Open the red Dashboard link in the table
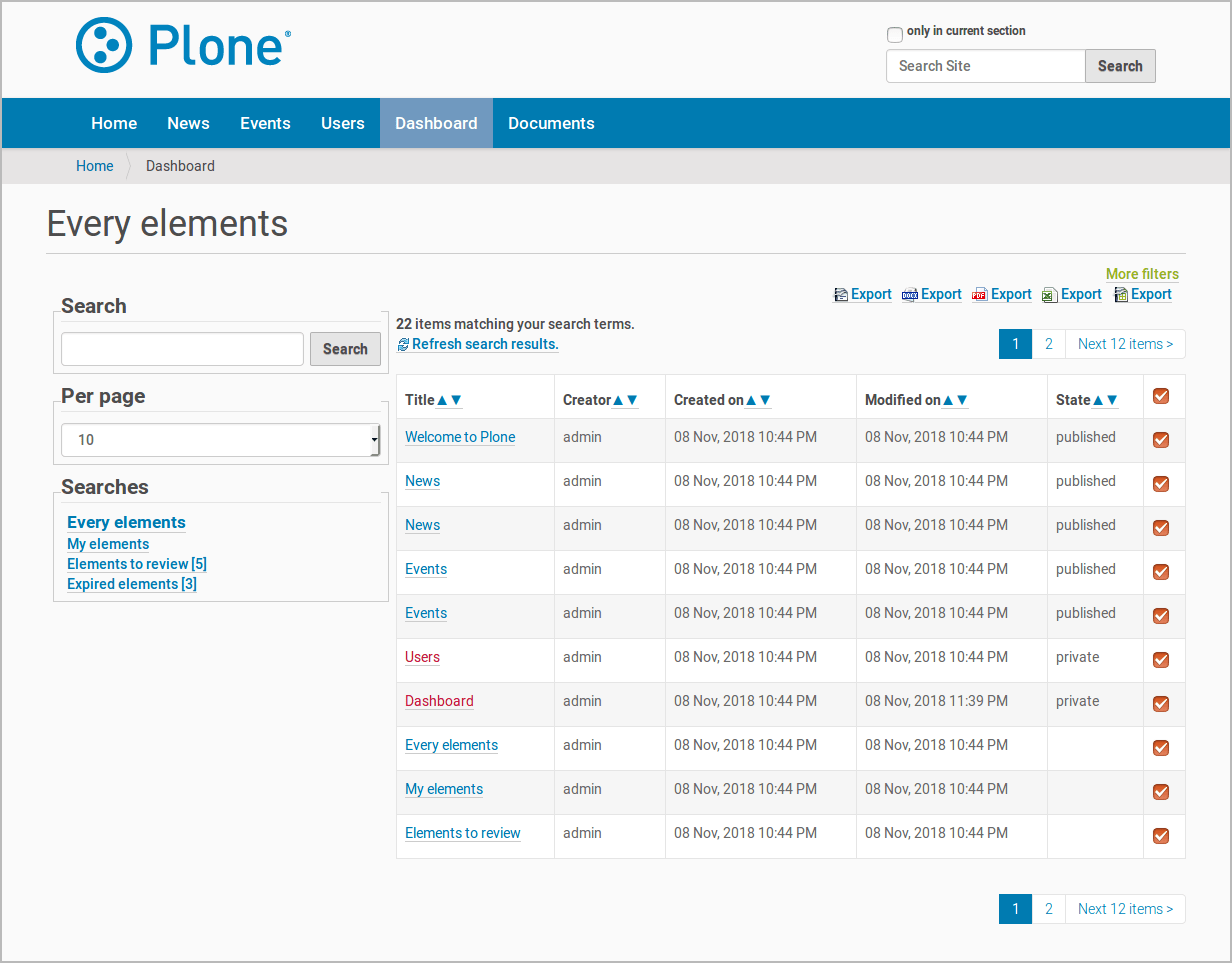This screenshot has height=963, width=1232. [x=439, y=701]
